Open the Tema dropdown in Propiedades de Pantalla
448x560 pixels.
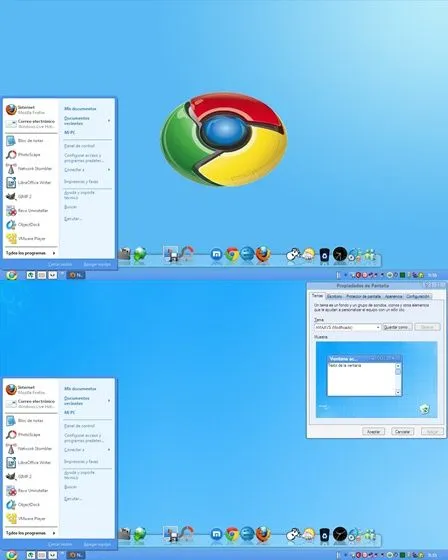tap(347, 327)
